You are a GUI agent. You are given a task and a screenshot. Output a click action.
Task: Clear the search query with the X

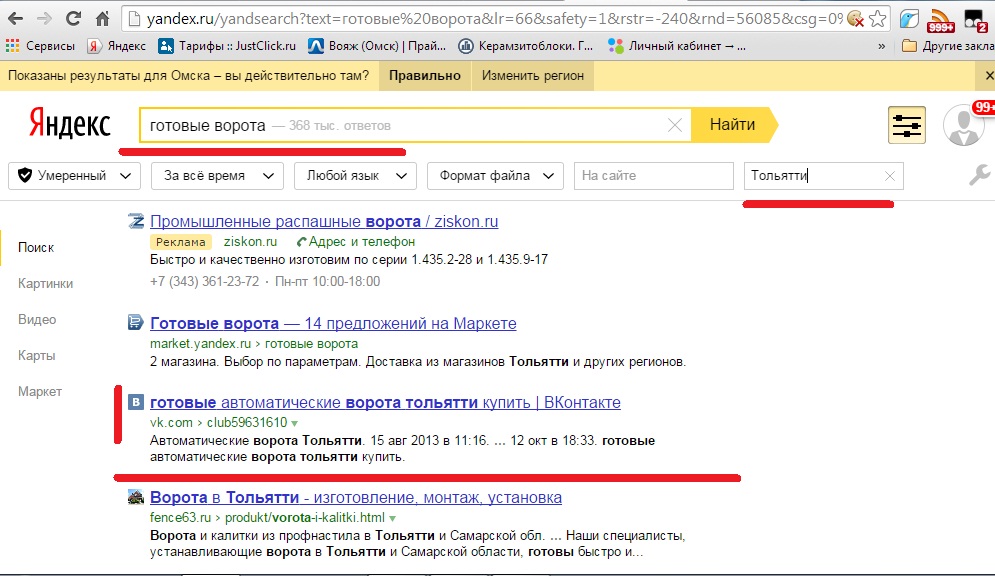(675, 125)
